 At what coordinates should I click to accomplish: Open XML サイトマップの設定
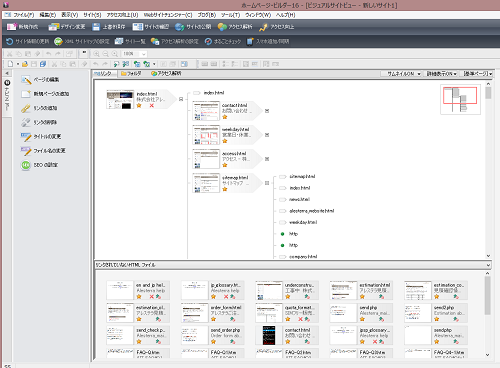point(82,41)
